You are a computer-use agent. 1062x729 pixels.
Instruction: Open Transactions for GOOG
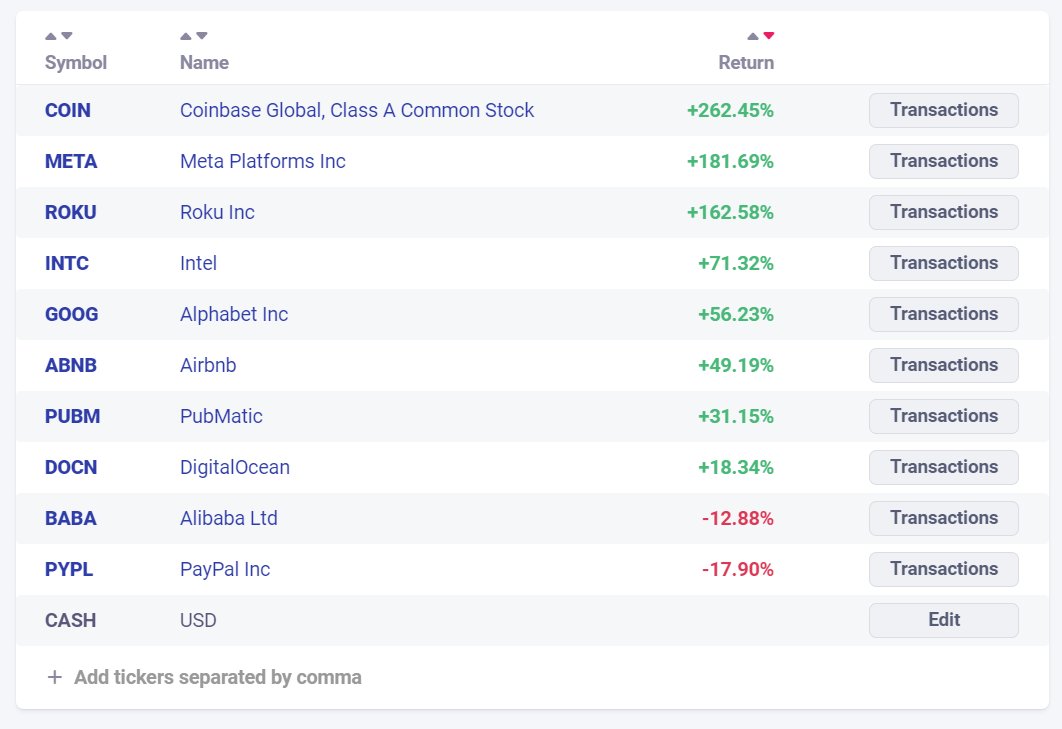point(943,314)
